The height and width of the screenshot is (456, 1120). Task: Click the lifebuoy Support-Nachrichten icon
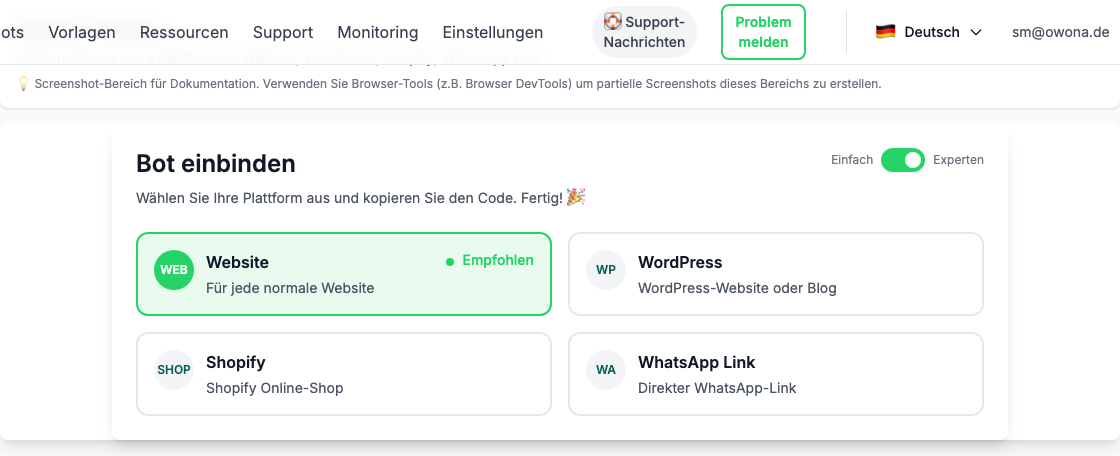tap(613, 21)
